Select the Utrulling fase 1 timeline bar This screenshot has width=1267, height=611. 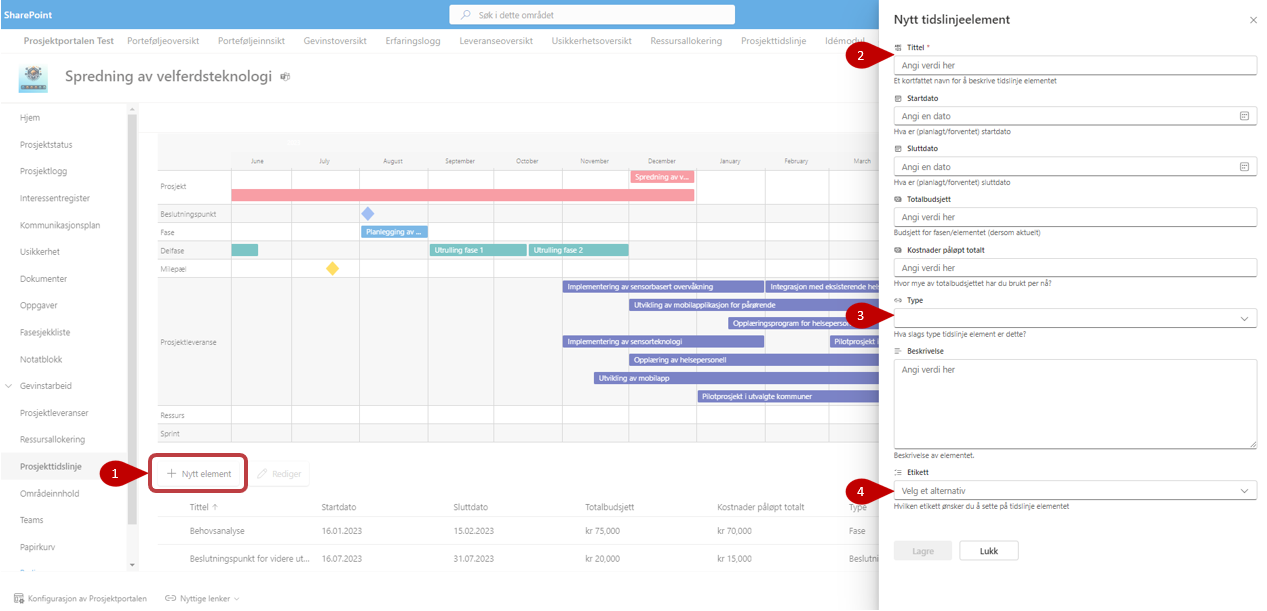(x=477, y=250)
